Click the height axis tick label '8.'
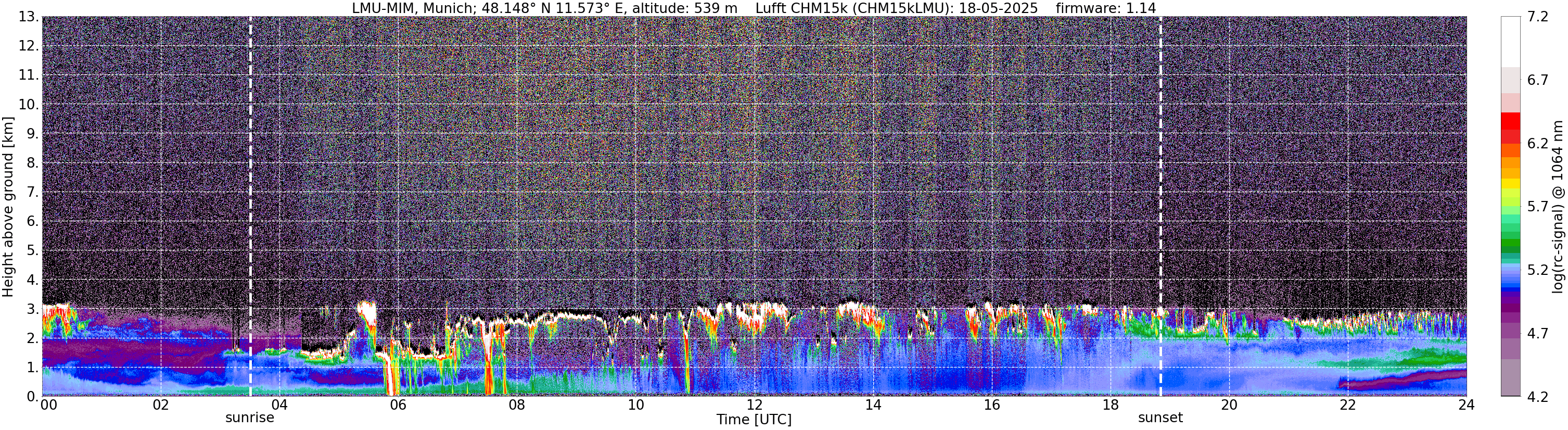Image resolution: width=1568 pixels, height=430 pixels. click(x=32, y=163)
